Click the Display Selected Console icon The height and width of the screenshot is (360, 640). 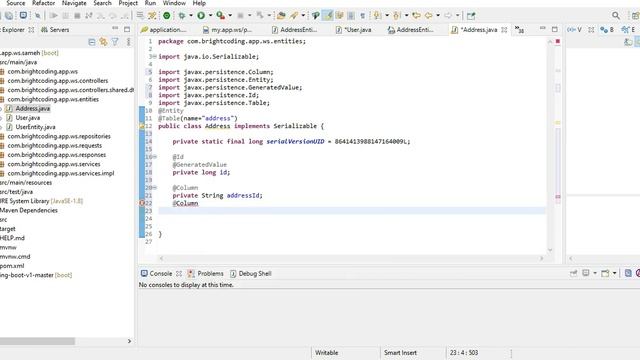[586, 273]
